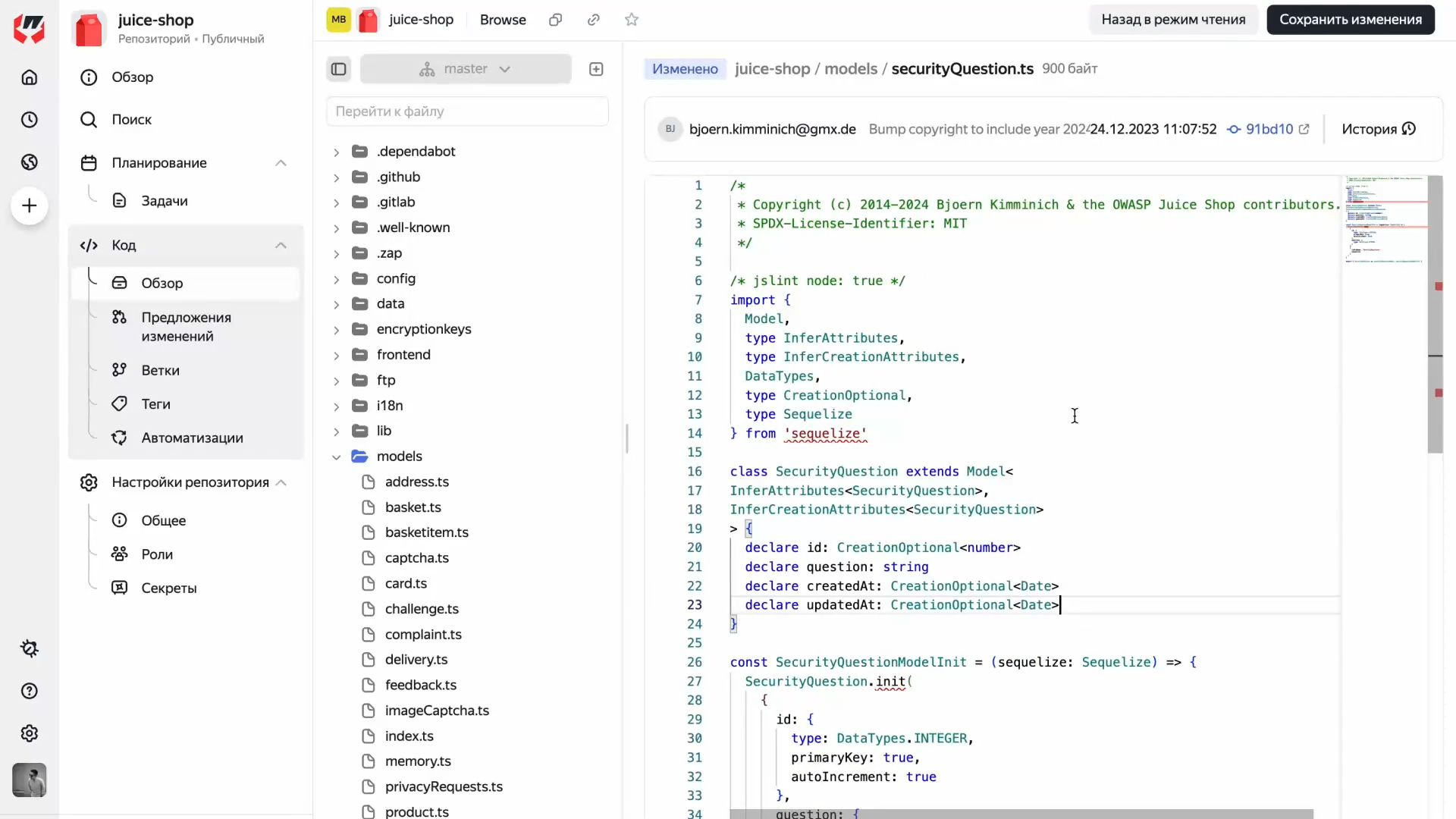
Task: Expand the frontend folder
Action: (336, 355)
